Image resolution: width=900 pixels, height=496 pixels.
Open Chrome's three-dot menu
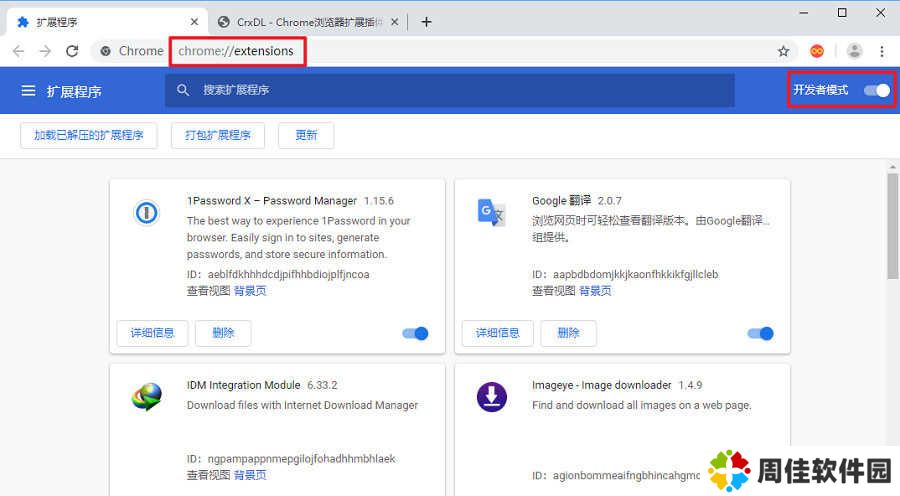pos(881,51)
